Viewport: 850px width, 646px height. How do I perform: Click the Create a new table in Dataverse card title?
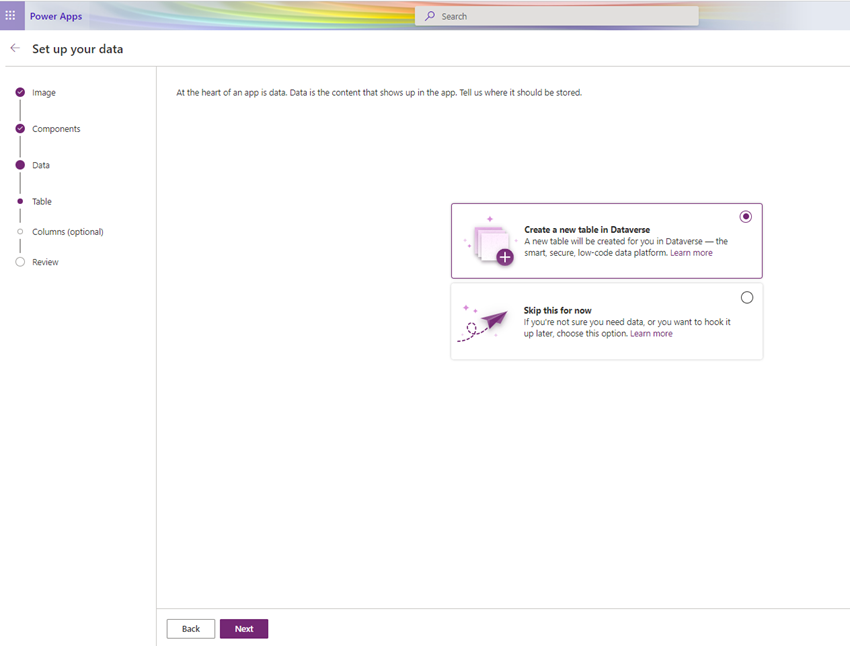(x=587, y=230)
